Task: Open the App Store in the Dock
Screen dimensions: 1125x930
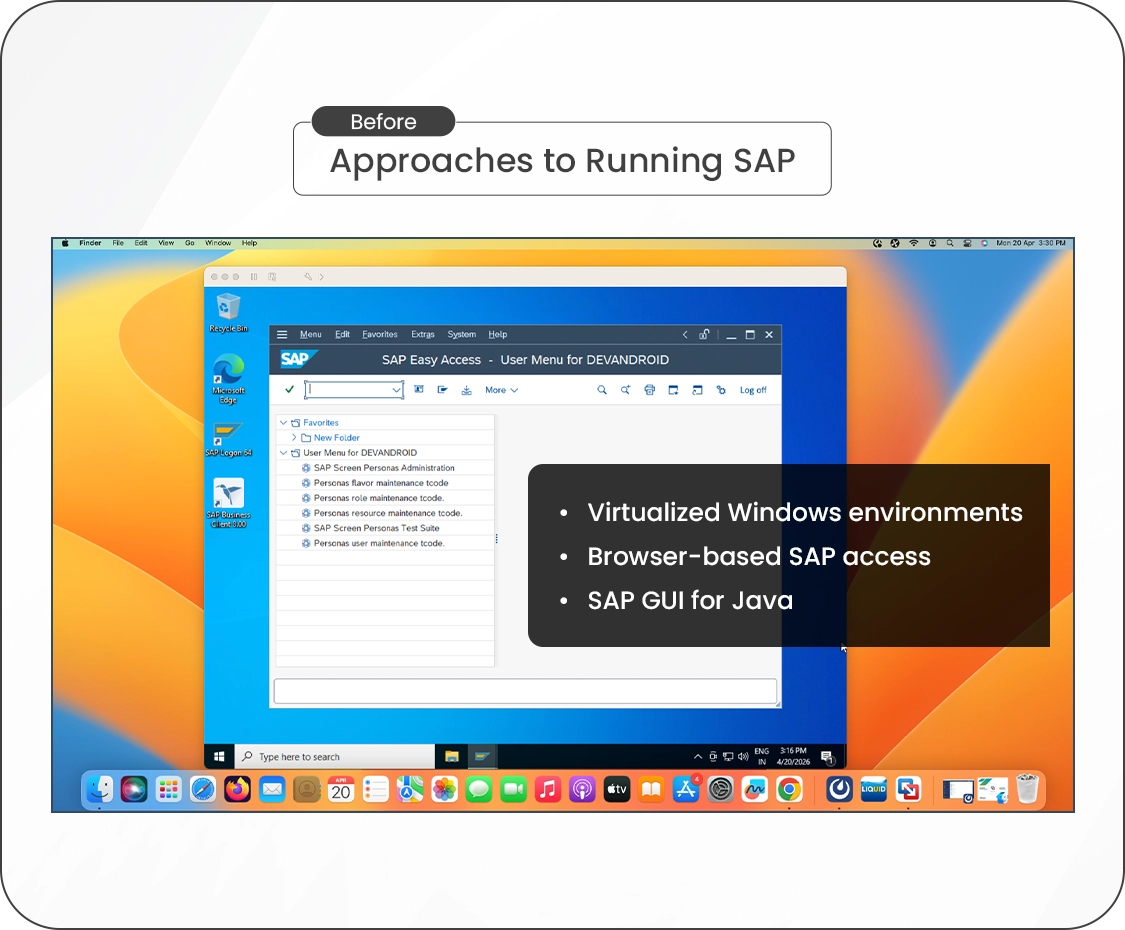Action: coord(686,790)
